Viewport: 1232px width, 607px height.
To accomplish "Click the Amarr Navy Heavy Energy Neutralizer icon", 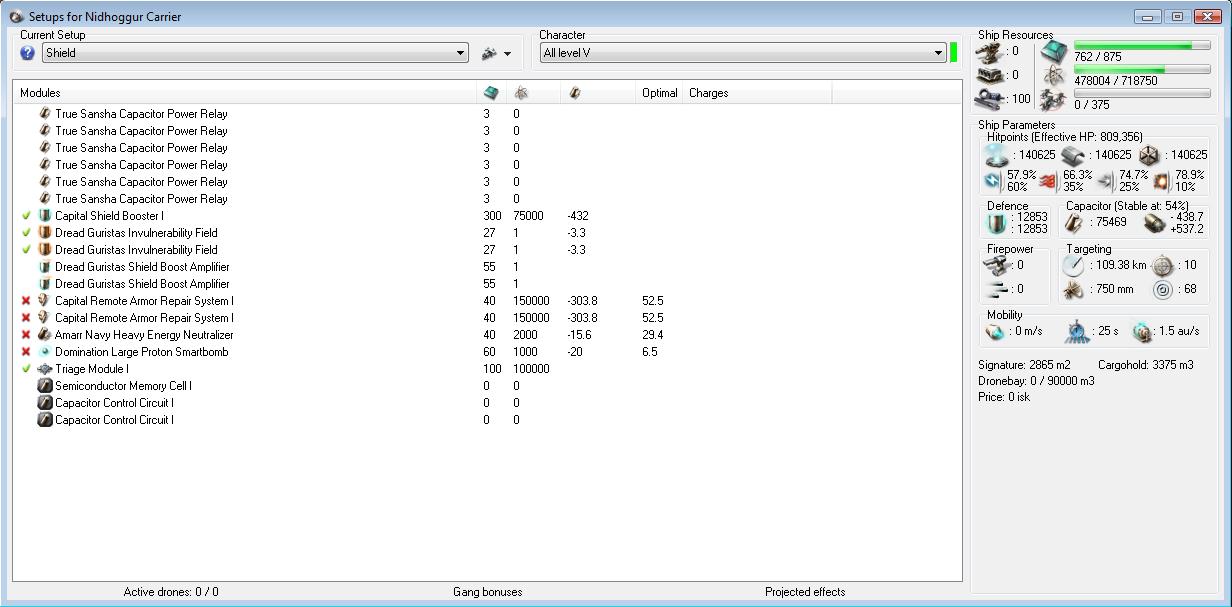I will pos(45,335).
